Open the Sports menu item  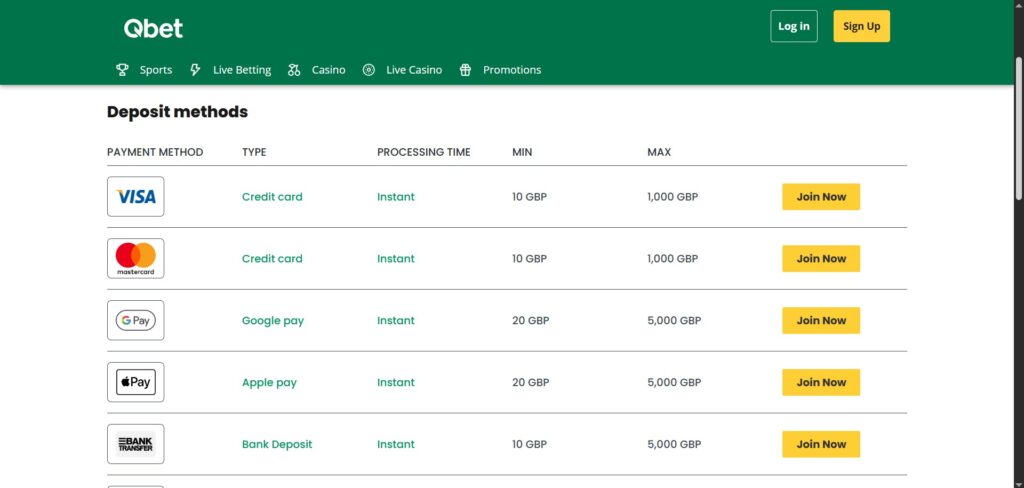(156, 70)
